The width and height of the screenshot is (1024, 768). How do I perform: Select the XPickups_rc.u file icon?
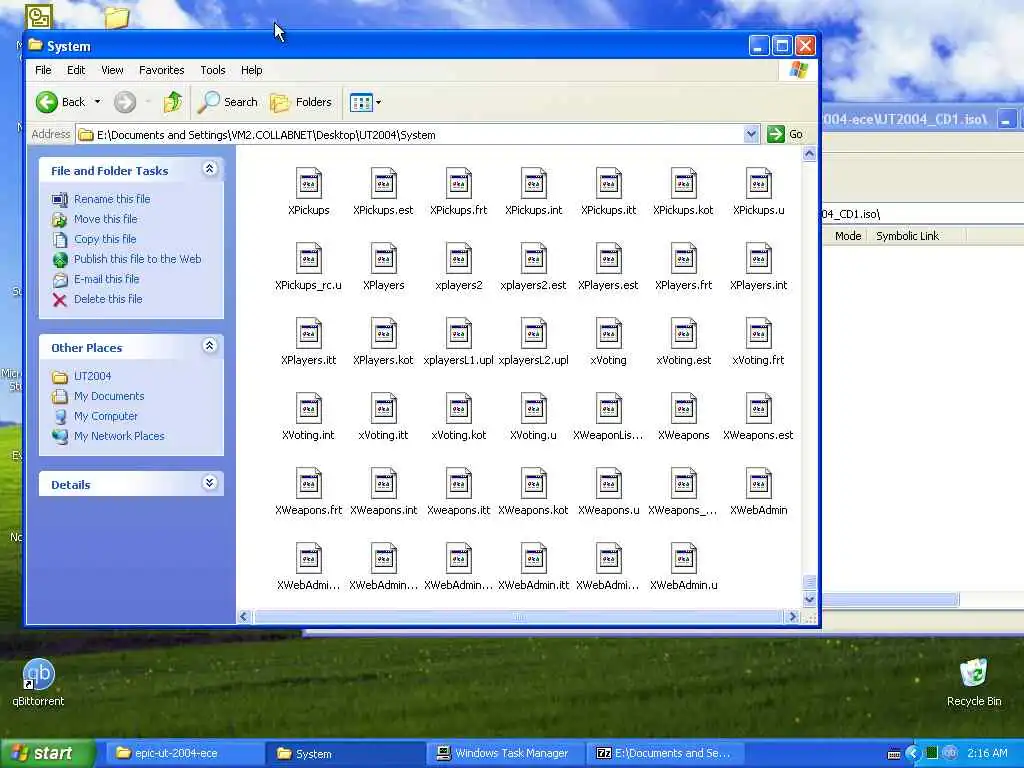pos(308,259)
